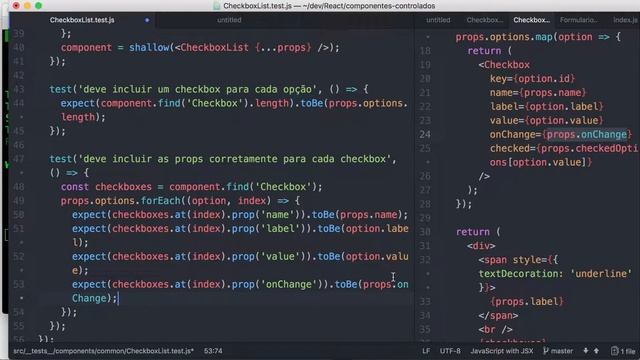Click the modified-dot on CheckboxList.test.js tab
Image resolution: width=640 pixels, height=360 pixels.
pyautogui.click(x=147, y=20)
